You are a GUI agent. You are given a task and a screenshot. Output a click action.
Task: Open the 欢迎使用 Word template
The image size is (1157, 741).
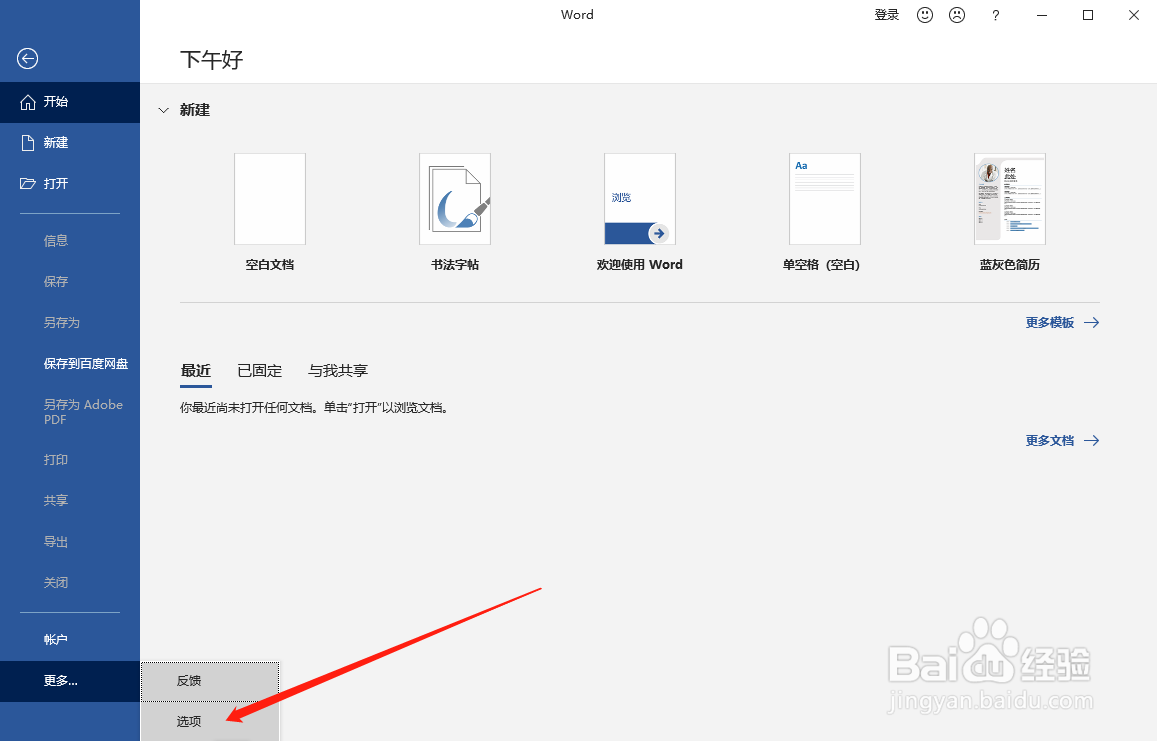coord(640,199)
